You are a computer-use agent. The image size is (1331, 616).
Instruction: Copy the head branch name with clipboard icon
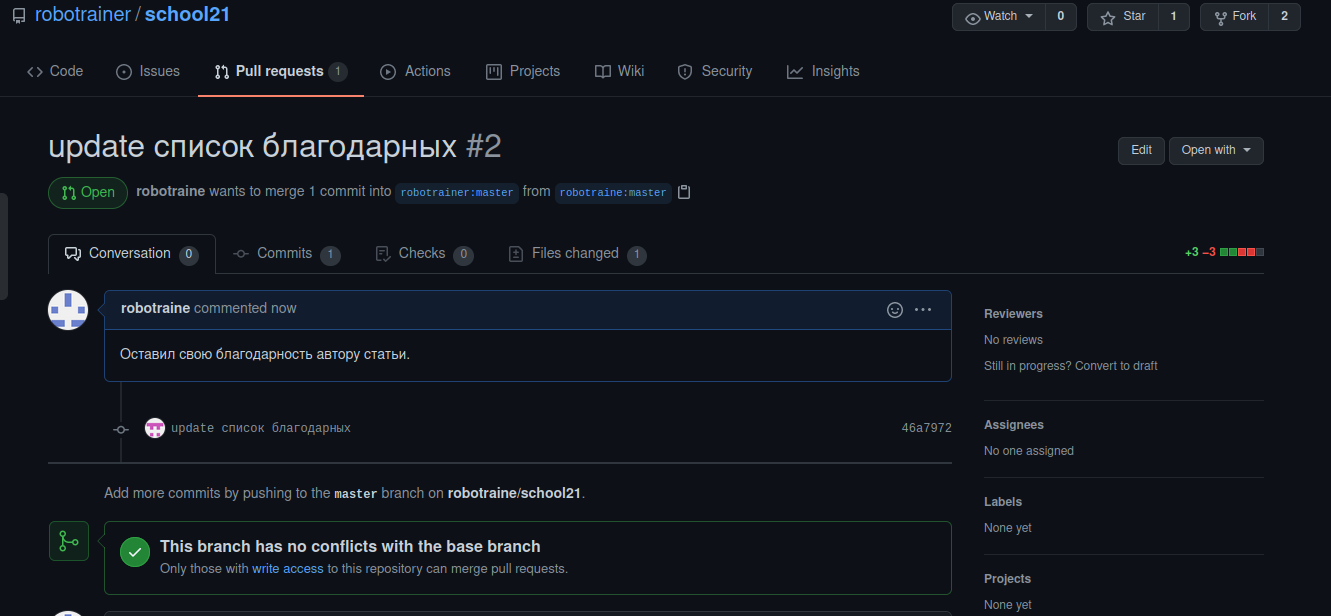[684, 192]
